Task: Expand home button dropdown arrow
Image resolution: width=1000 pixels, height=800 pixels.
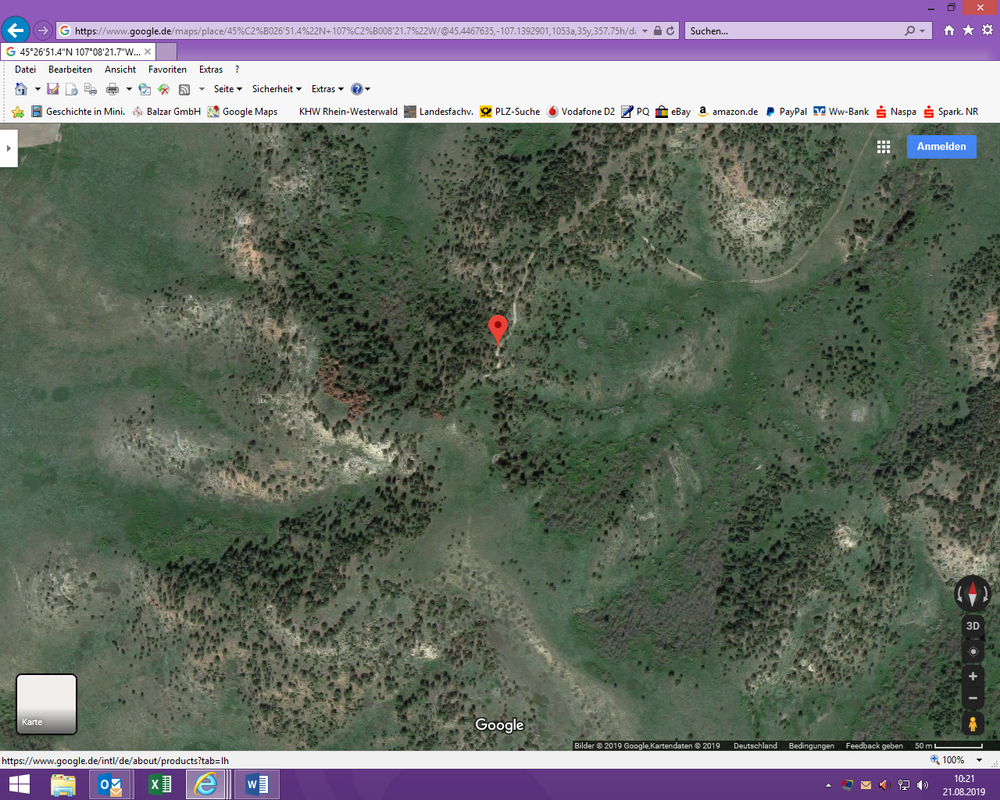Action: (x=37, y=89)
